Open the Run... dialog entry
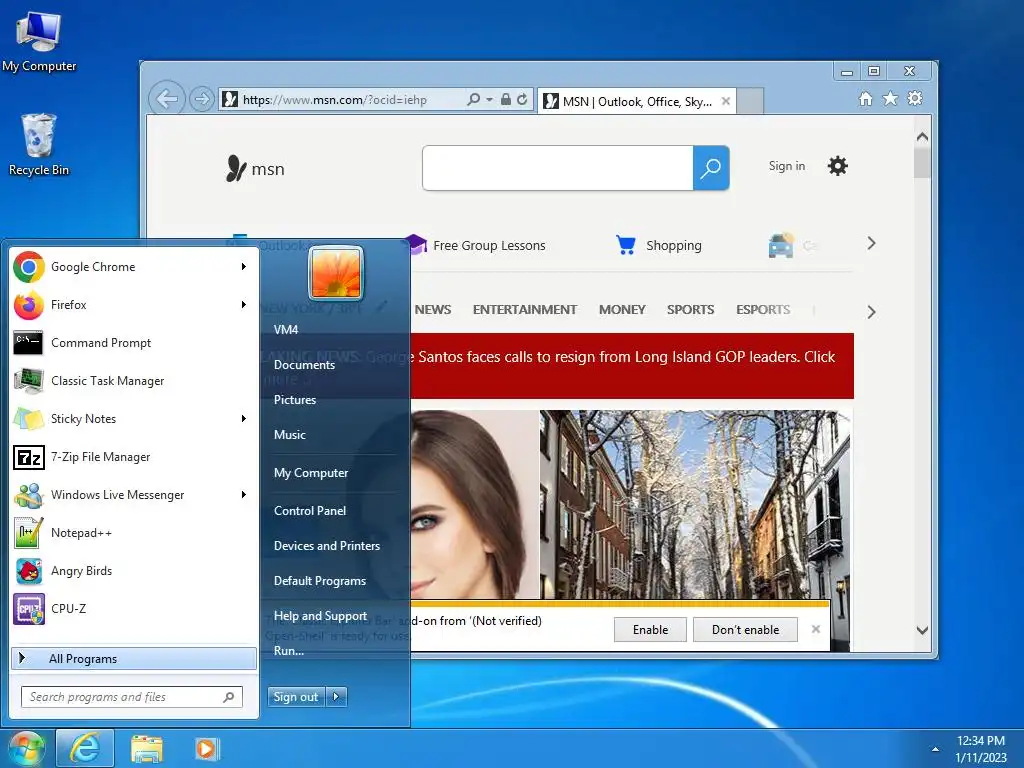The height and width of the screenshot is (768, 1024). 289,650
